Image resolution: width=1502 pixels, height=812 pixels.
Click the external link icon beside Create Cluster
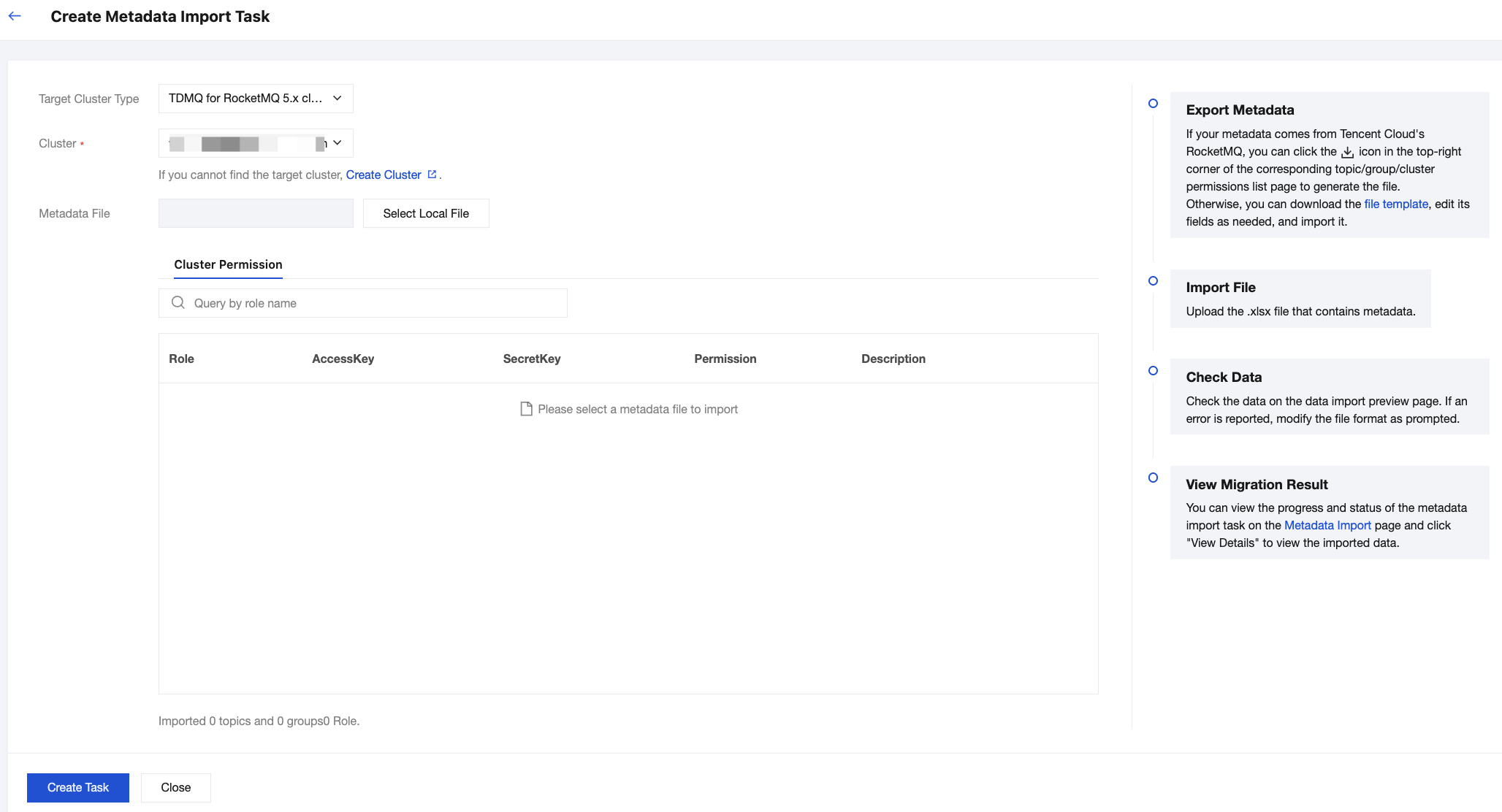click(432, 175)
